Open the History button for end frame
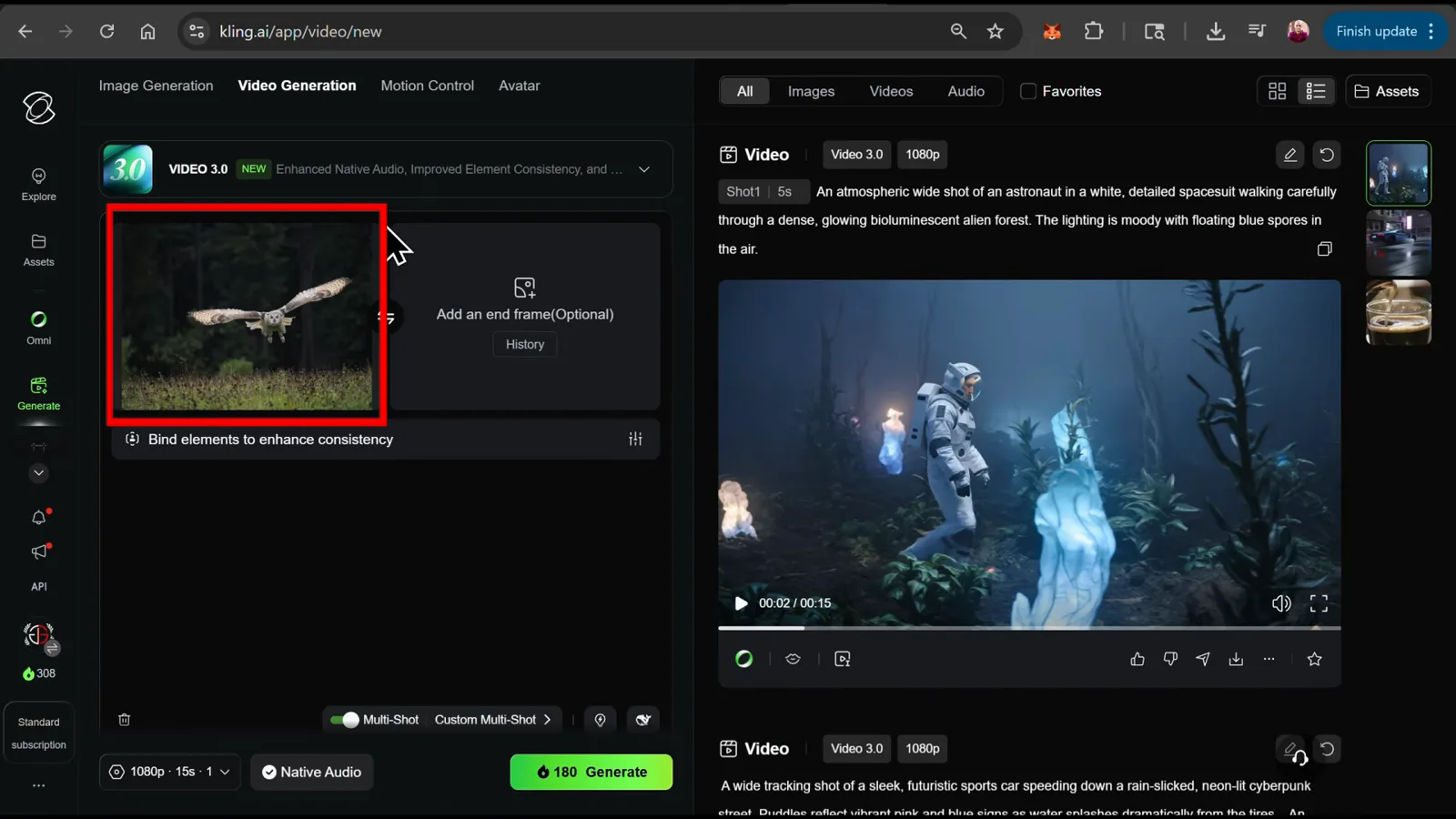Viewport: 1456px width, 819px height. coord(525,344)
